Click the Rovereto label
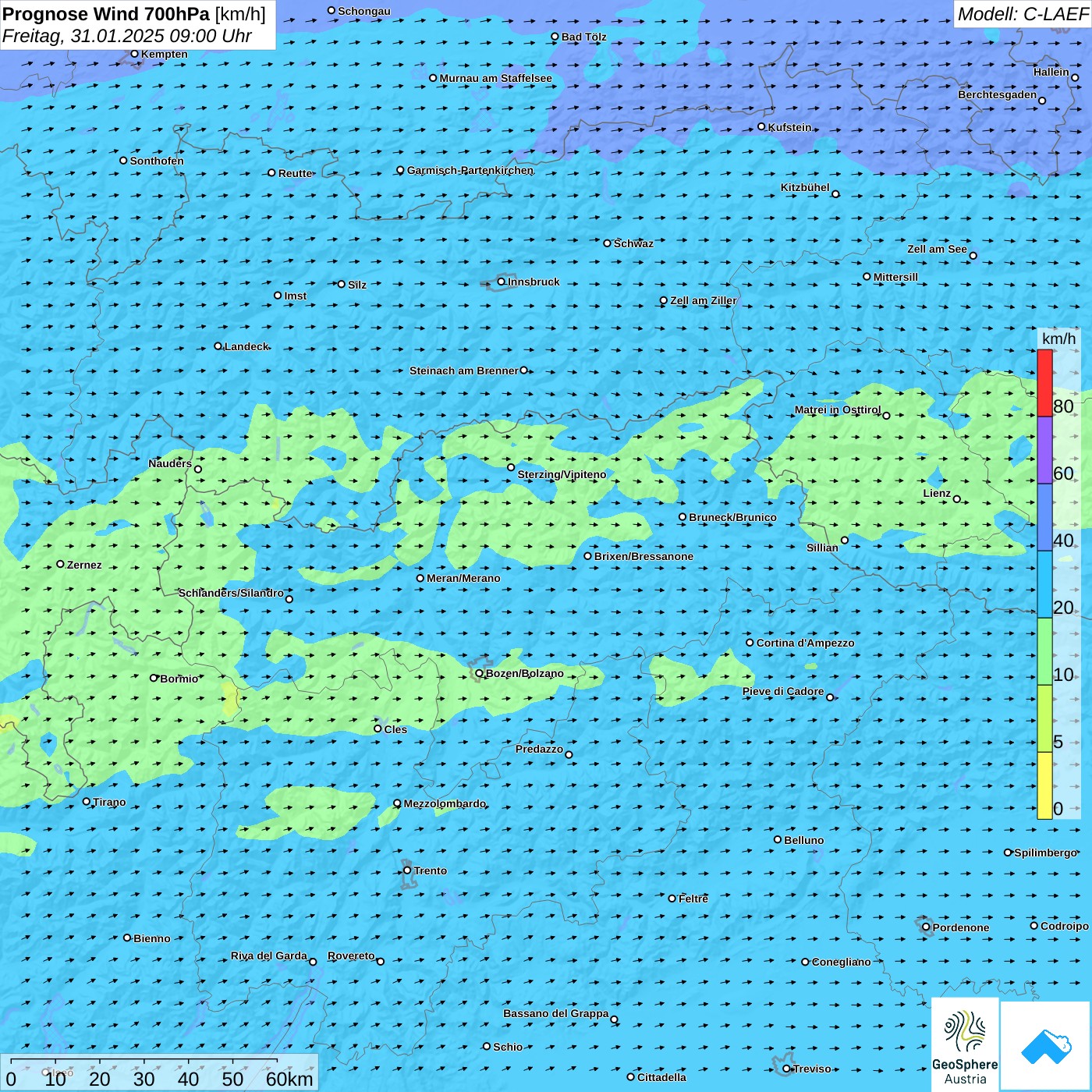The width and height of the screenshot is (1092, 1092). coord(351,955)
